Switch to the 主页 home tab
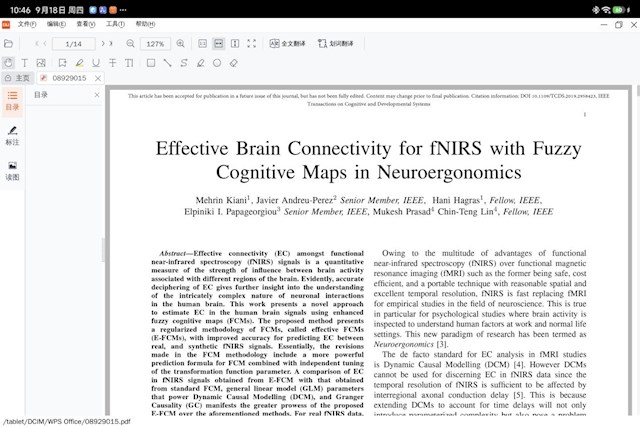 [17, 78]
